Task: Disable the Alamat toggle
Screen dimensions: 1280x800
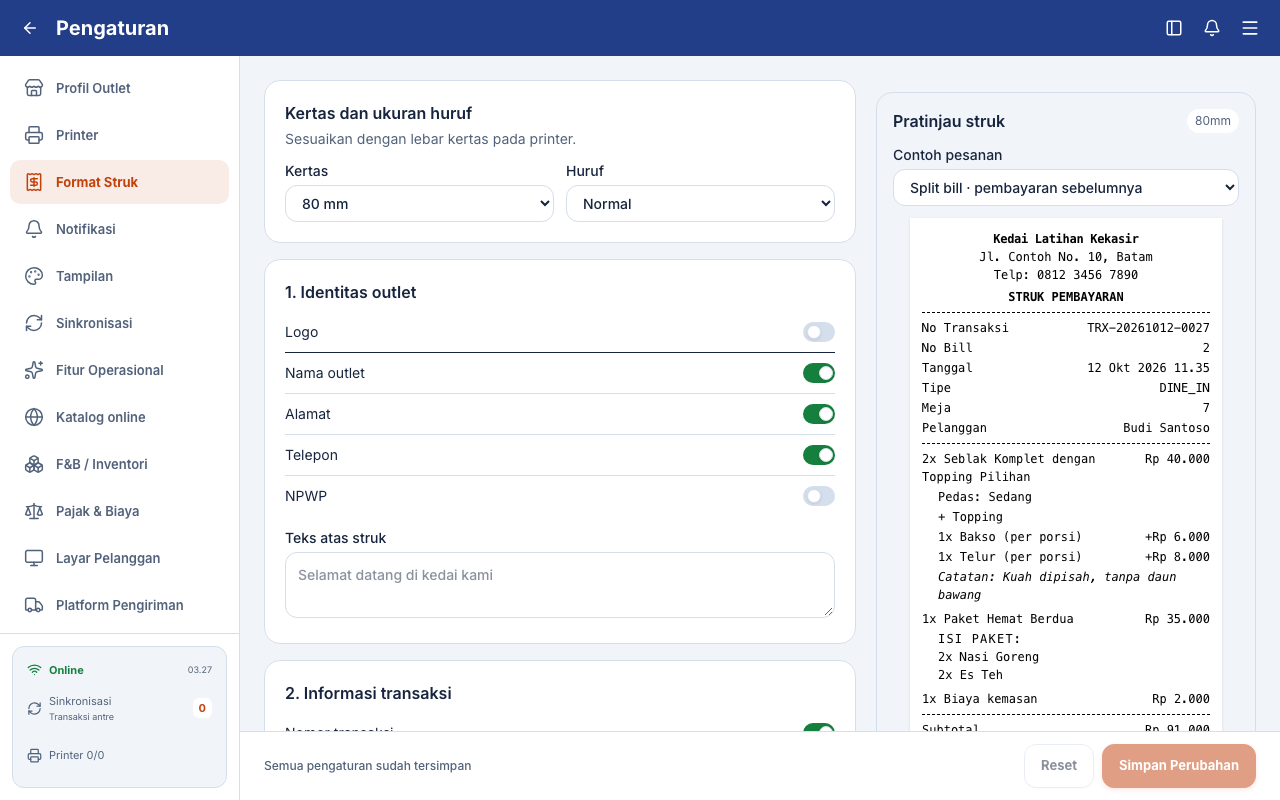Action: click(819, 414)
